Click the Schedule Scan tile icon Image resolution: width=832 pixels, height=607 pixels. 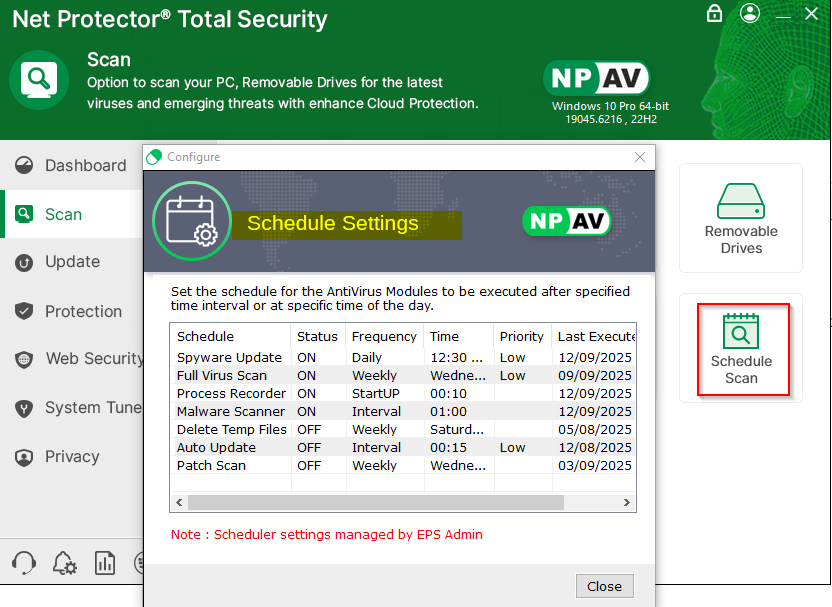(x=741, y=331)
